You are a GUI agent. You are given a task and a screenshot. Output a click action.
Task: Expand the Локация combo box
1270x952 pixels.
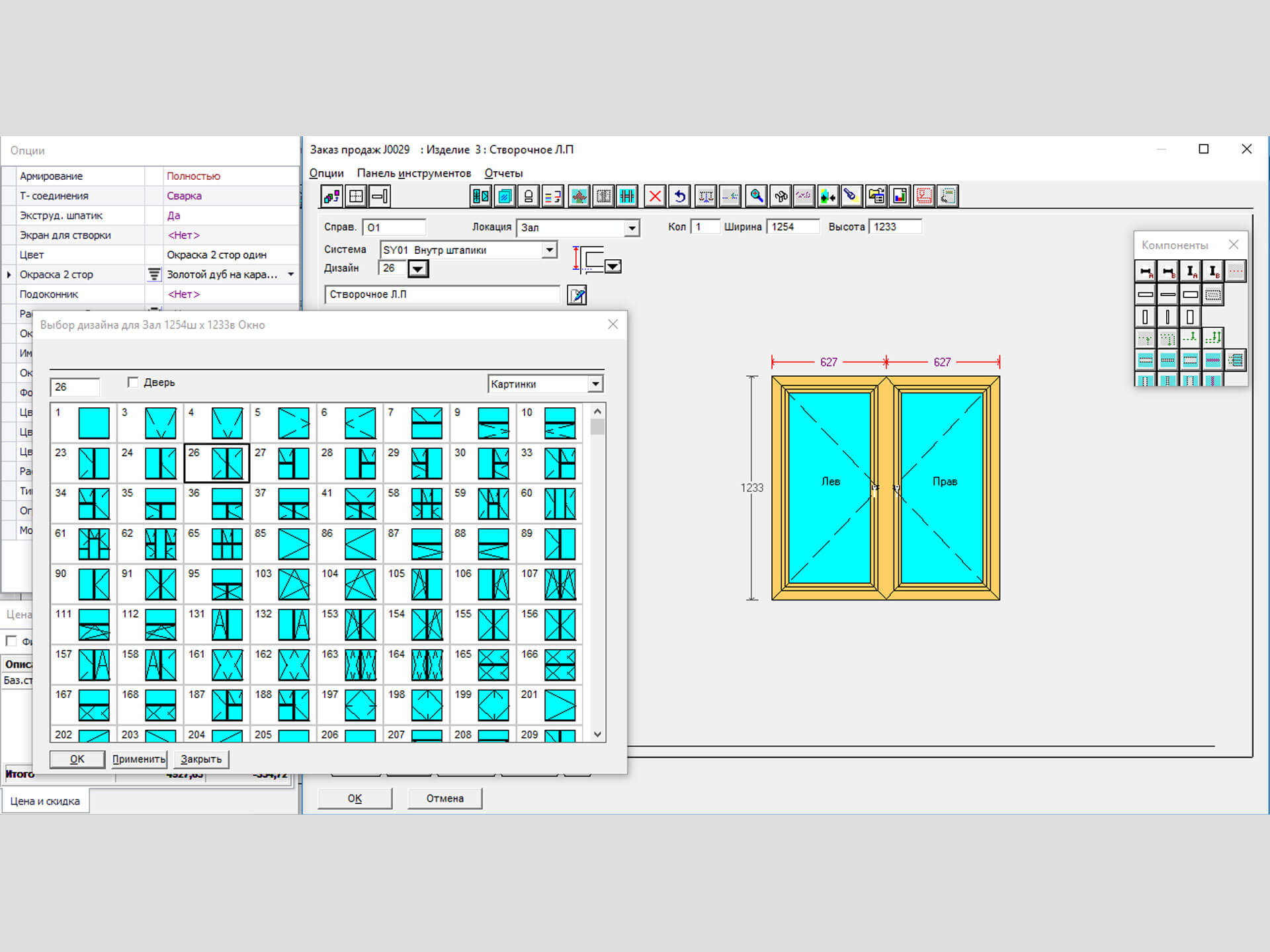[632, 228]
